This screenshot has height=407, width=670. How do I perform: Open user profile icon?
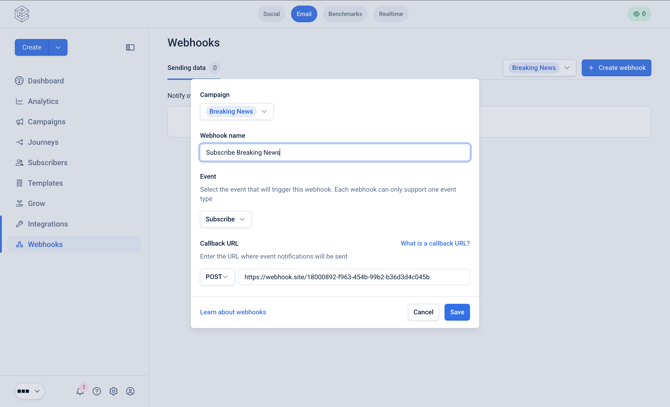130,391
